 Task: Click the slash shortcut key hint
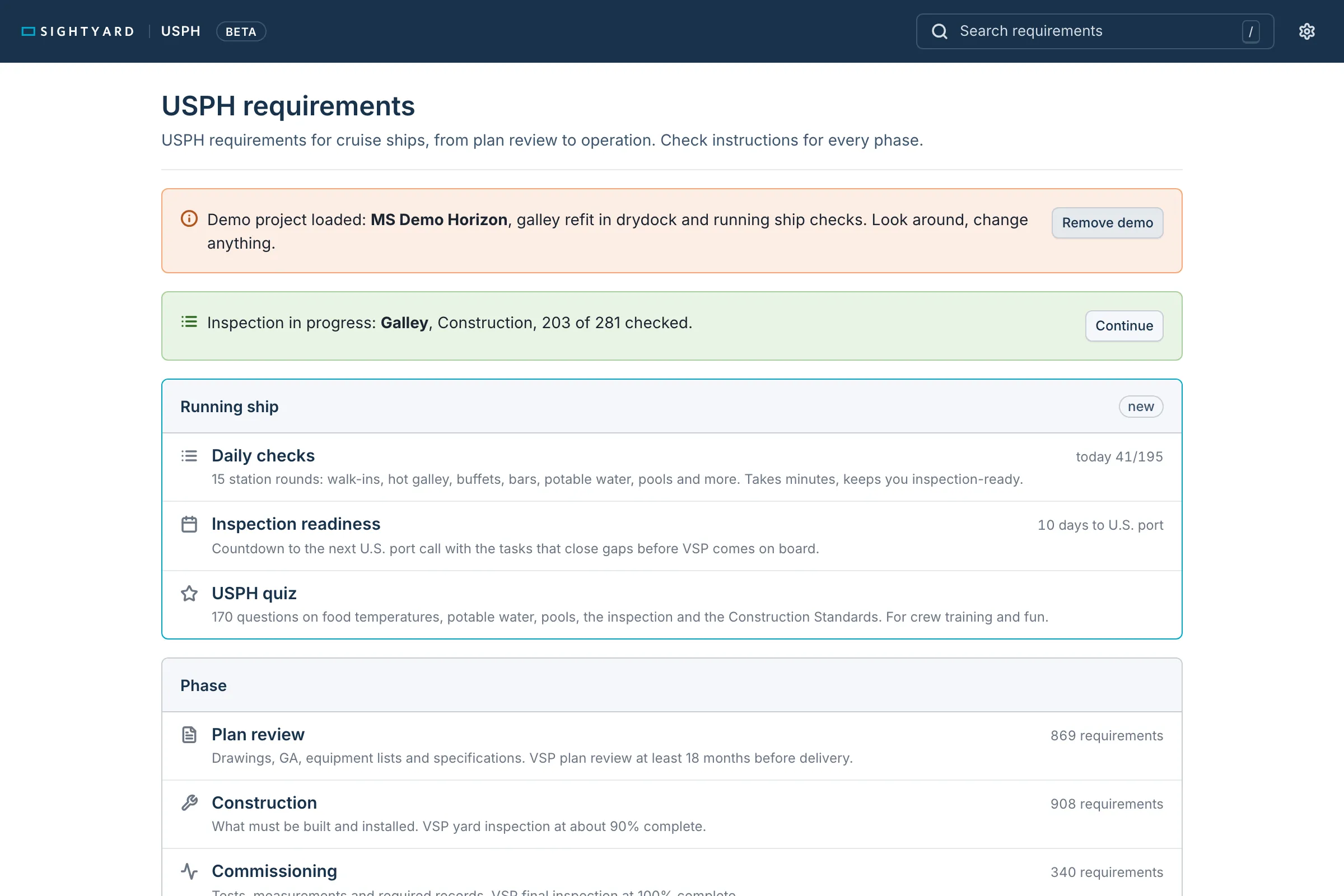click(1250, 31)
